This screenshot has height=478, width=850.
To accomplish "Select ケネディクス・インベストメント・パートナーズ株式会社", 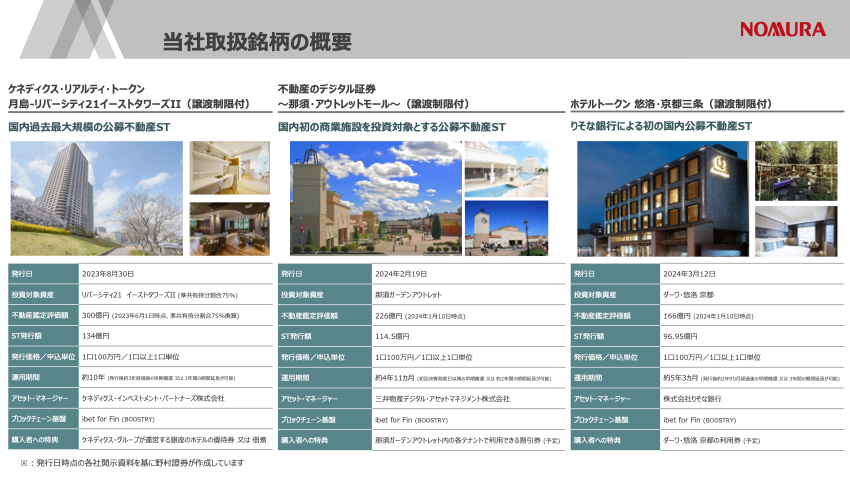I will coord(153,398).
